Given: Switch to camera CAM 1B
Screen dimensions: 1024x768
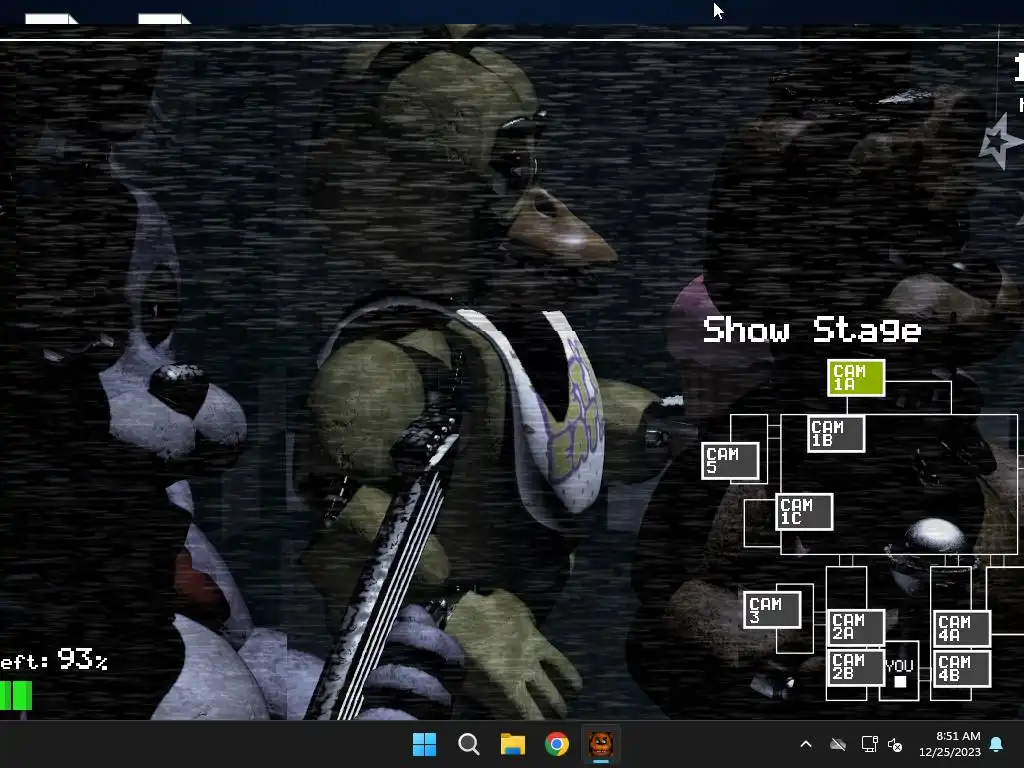Looking at the screenshot, I should point(836,434).
